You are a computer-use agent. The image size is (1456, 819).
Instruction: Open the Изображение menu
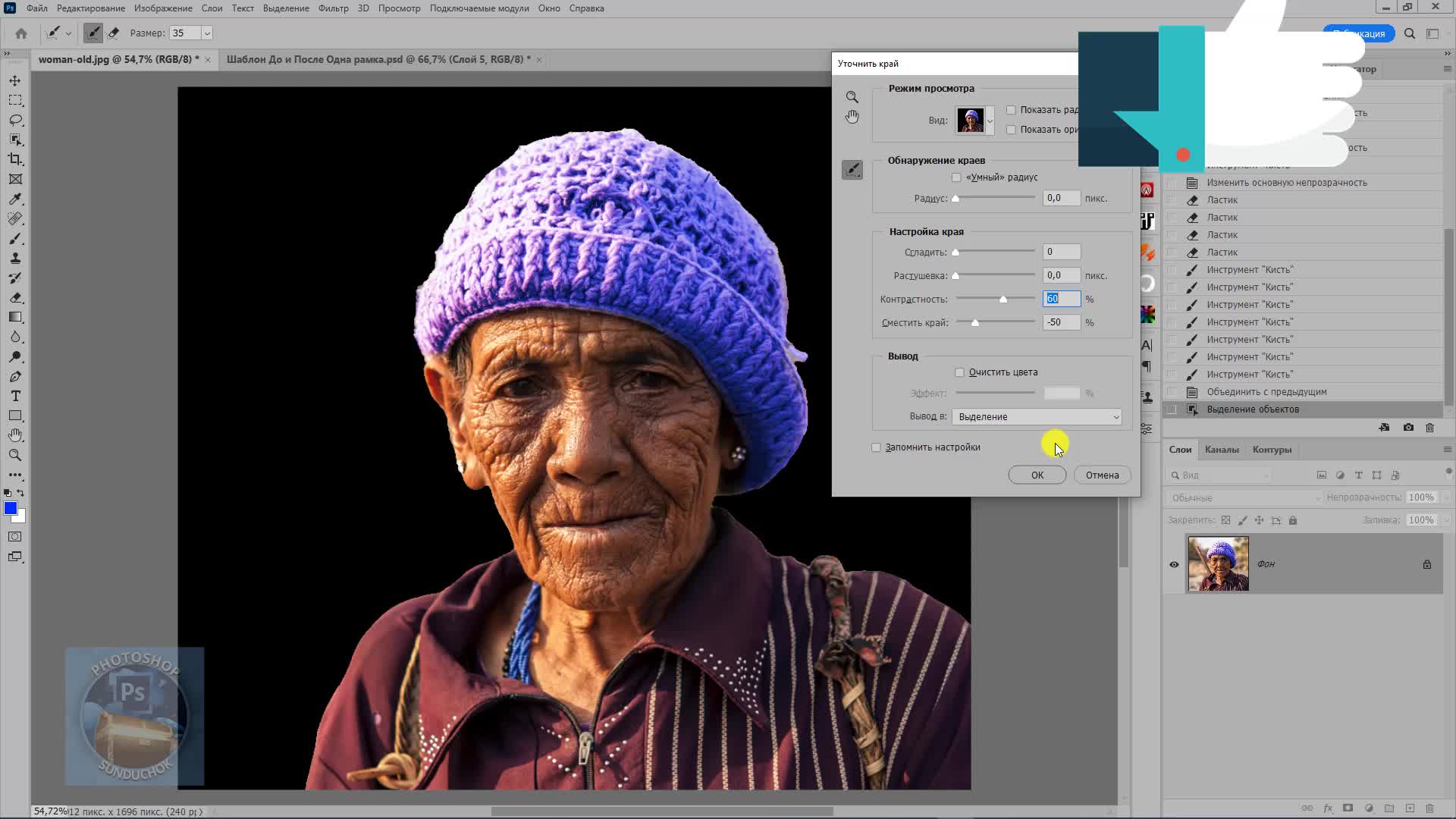pyautogui.click(x=163, y=8)
